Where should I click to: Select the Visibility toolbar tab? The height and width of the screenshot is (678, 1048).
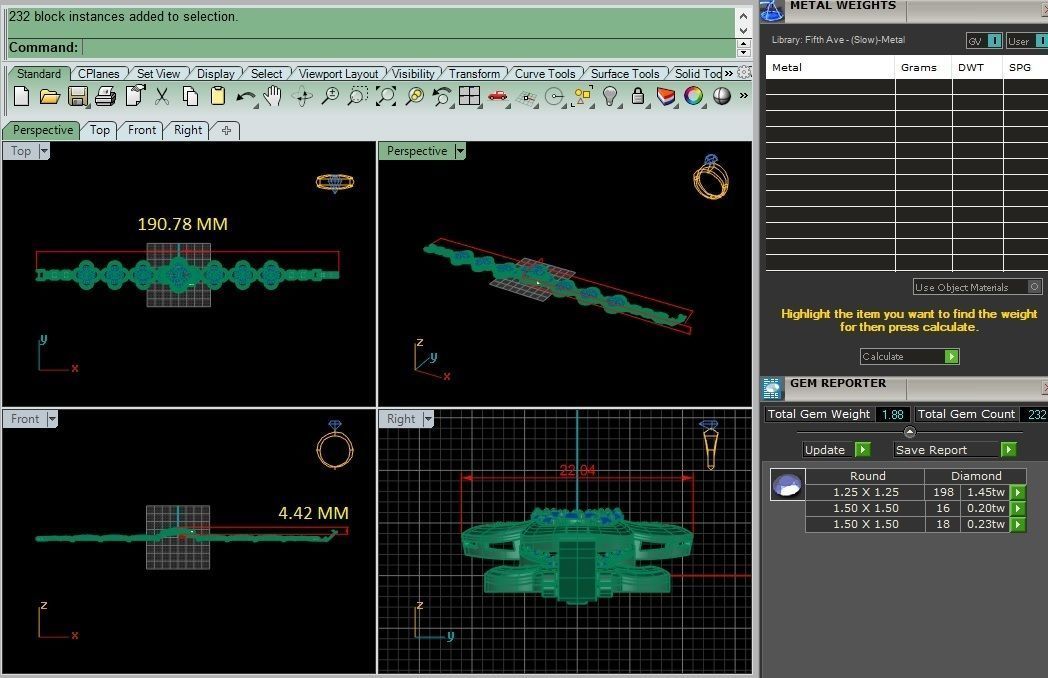413,74
